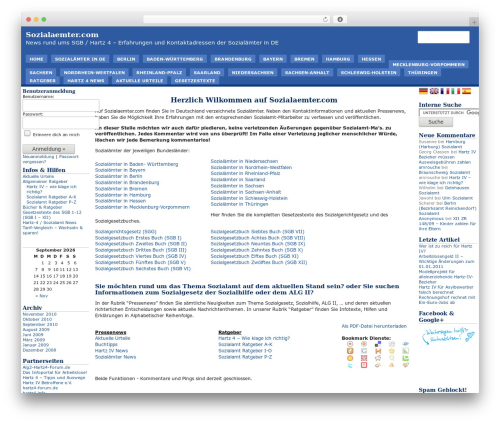Share via the Twitter bird bookmark icon

tap(350, 365)
